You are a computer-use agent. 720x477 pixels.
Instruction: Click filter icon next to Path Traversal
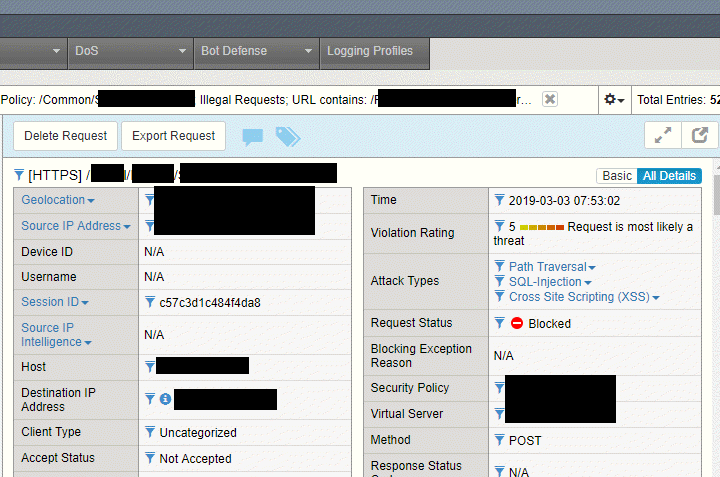(500, 266)
